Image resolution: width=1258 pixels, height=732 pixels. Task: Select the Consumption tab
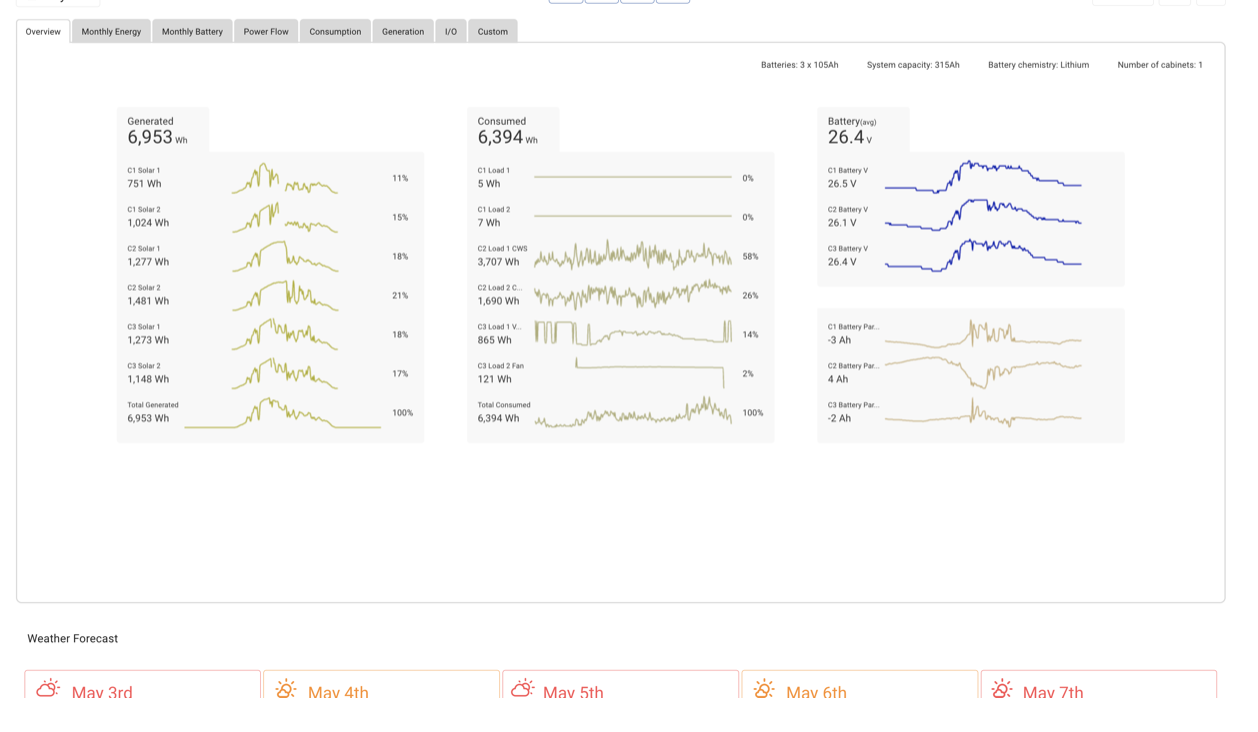pos(335,32)
